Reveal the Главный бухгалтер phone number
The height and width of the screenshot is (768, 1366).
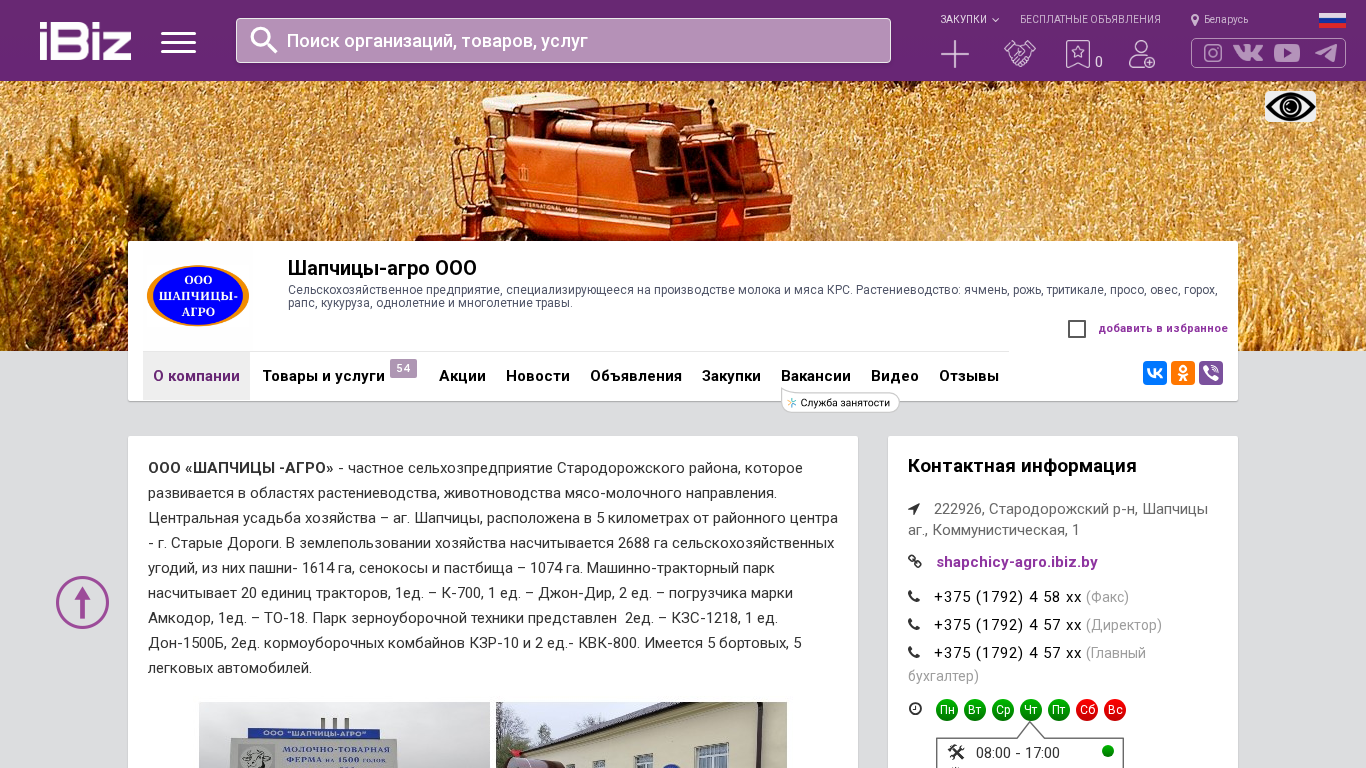point(1007,653)
